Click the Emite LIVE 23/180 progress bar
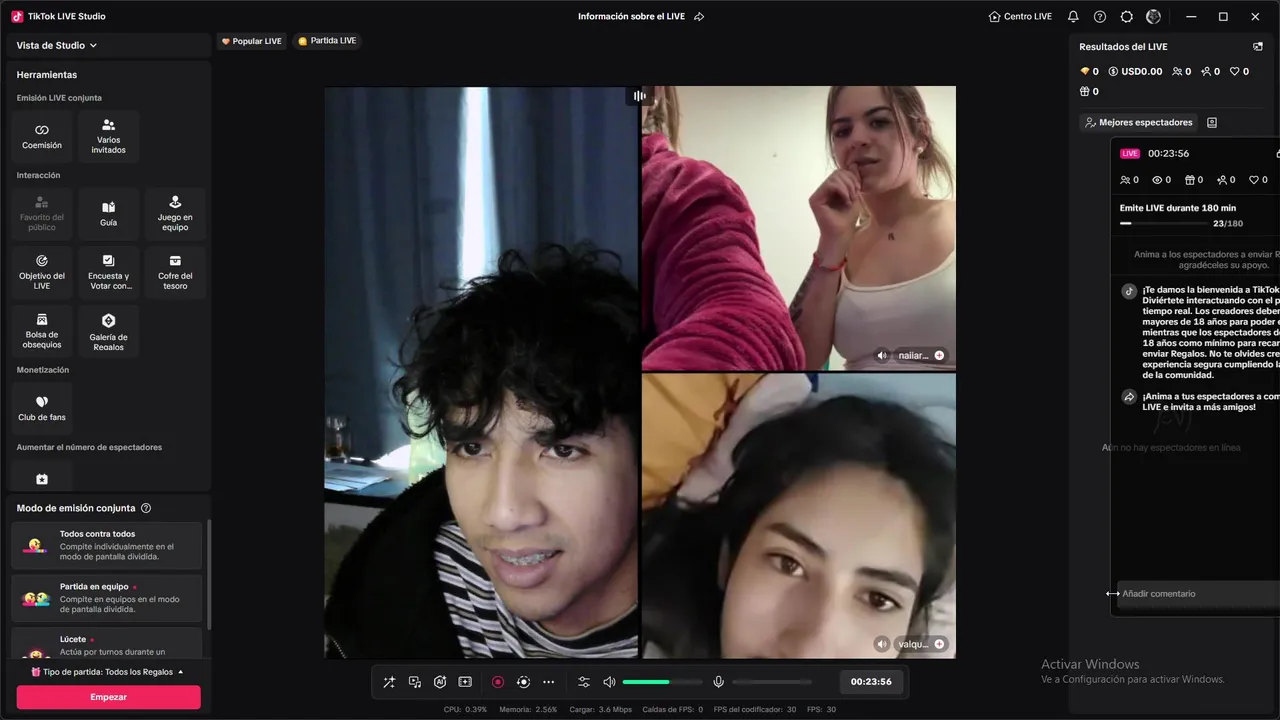 (x=1165, y=224)
